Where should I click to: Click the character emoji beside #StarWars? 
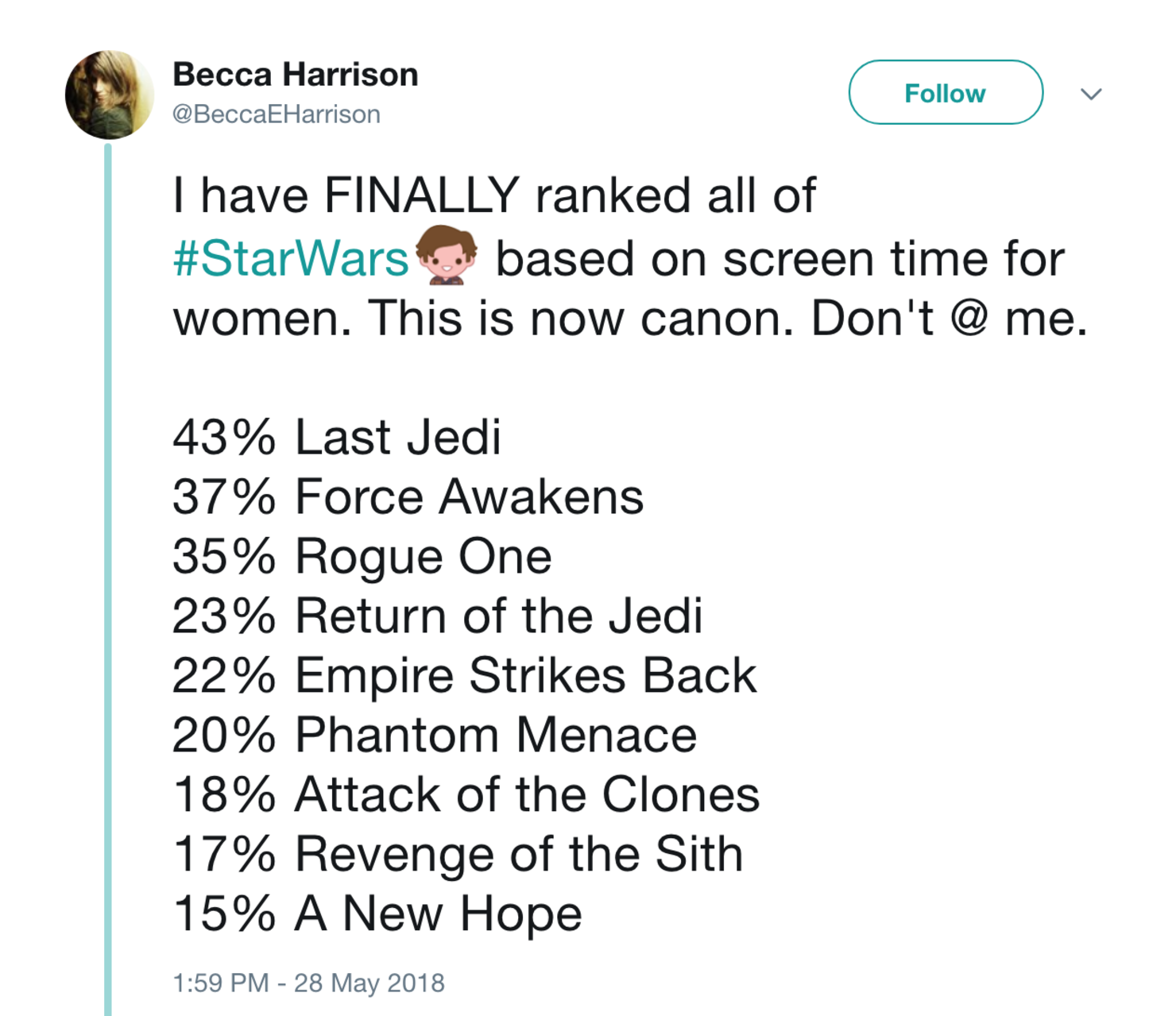446,255
